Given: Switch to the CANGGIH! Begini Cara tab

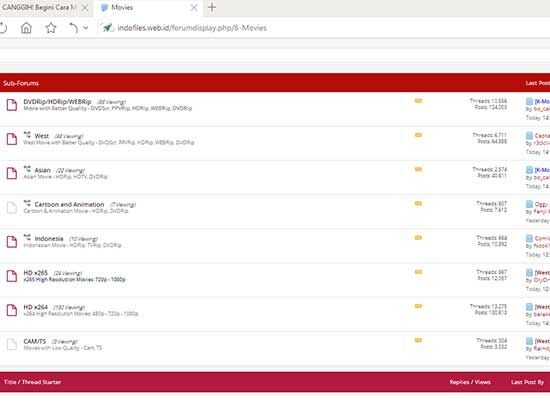Looking at the screenshot, I should point(39,7).
